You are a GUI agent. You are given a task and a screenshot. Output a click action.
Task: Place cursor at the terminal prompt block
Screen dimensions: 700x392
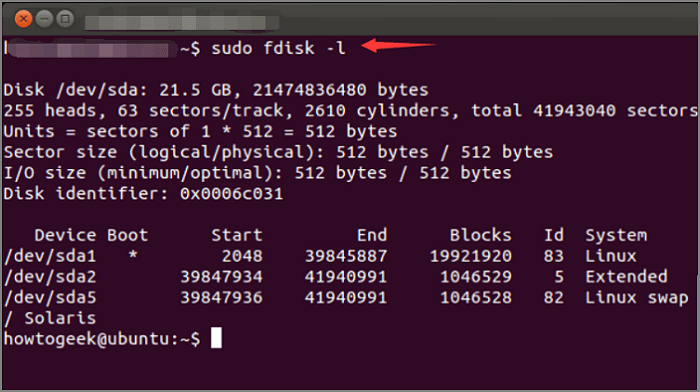pyautogui.click(x=216, y=338)
